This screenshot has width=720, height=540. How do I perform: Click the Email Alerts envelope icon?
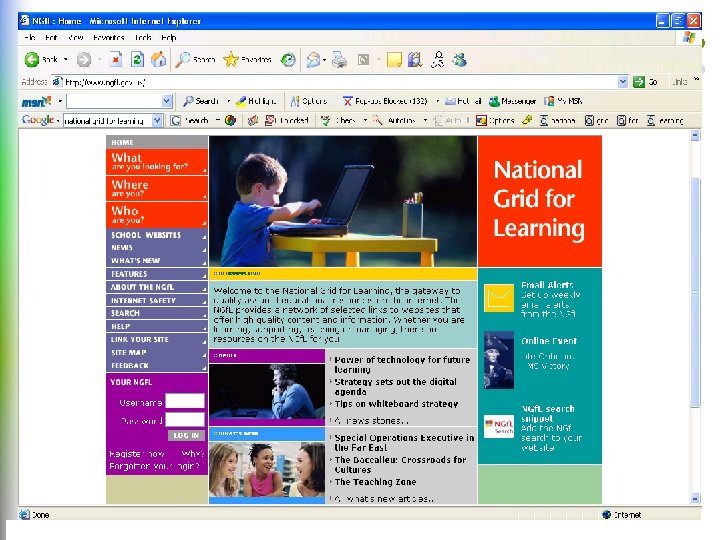pos(499,298)
